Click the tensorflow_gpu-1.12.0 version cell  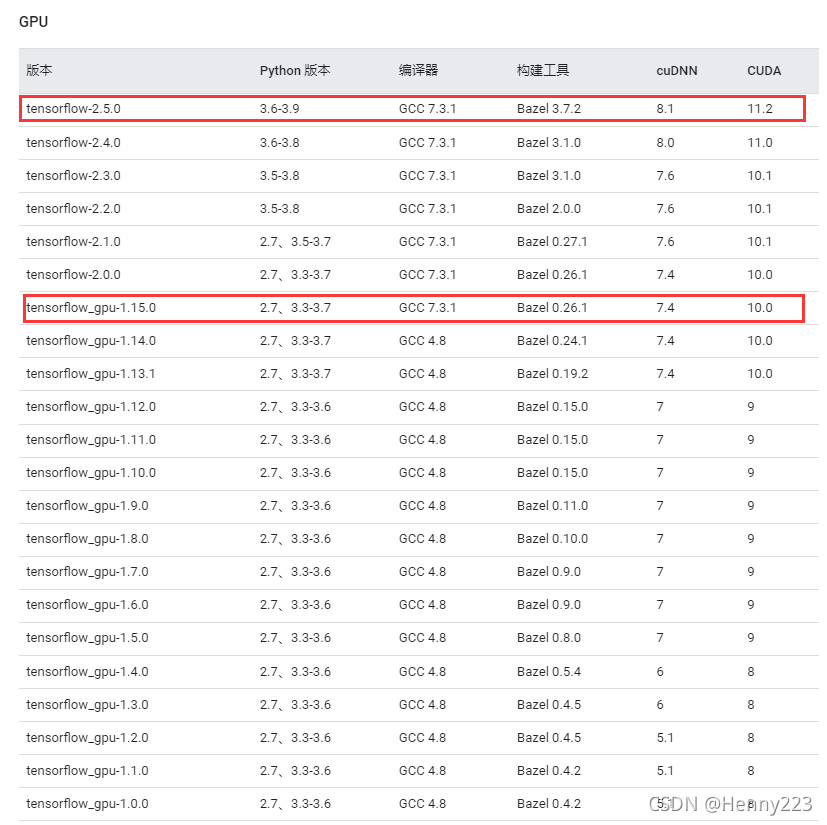pos(91,407)
